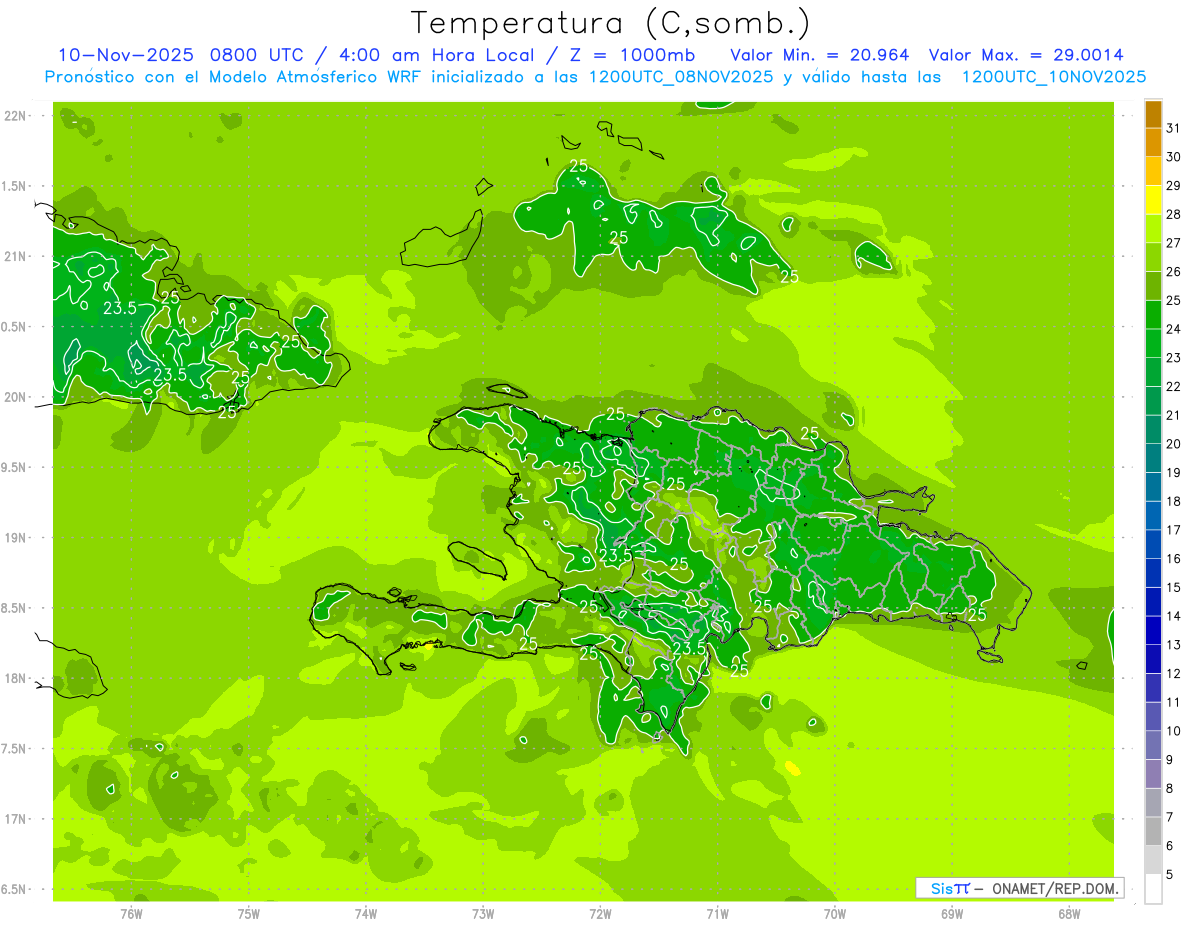Screen dimensions: 1200x927
Task: Click the legend value 18
Action: [1174, 501]
